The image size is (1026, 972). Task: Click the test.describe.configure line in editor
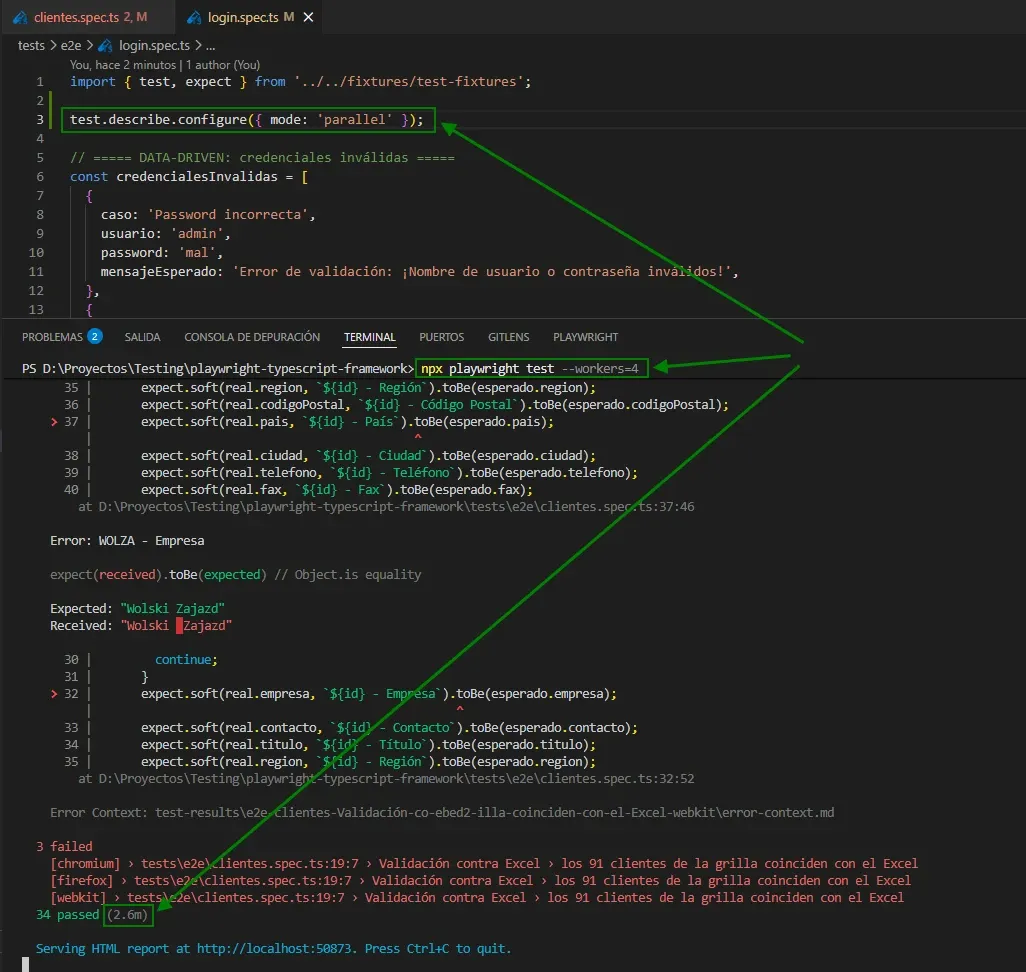click(247, 120)
